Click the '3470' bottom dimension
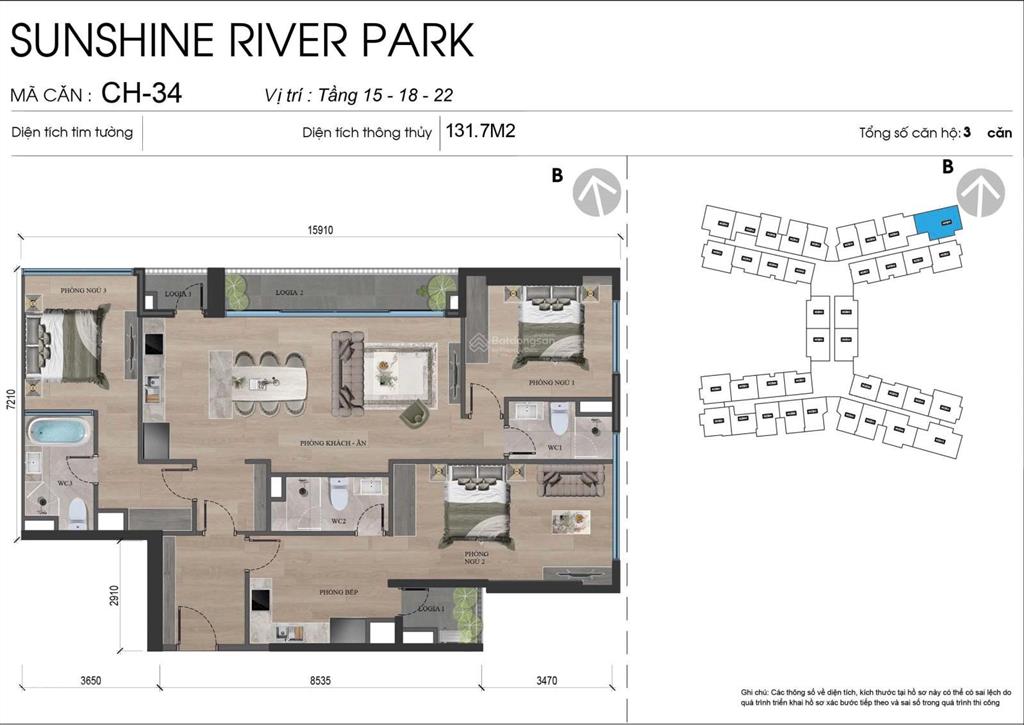 (547, 681)
